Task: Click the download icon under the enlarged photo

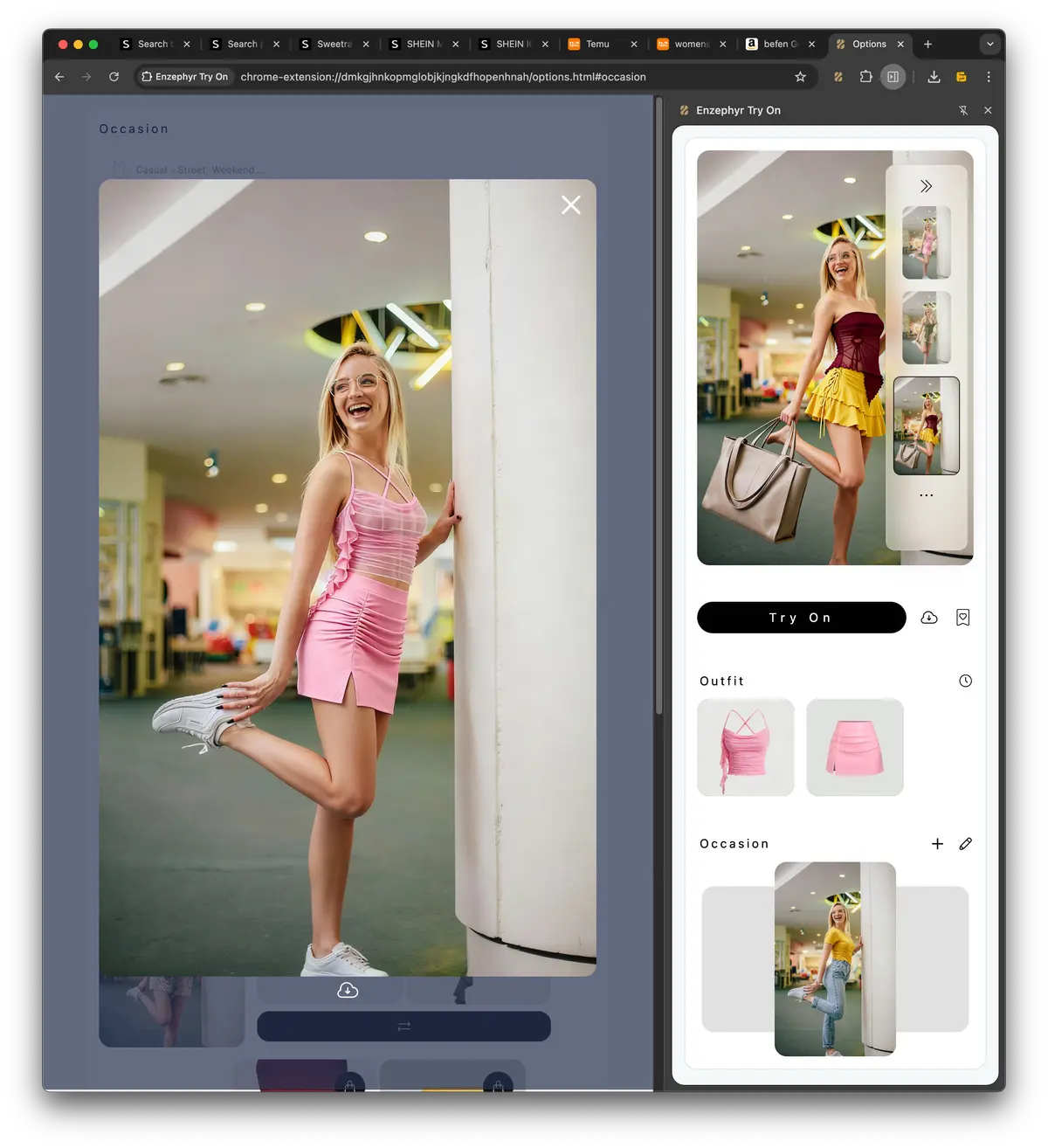Action: (x=347, y=990)
